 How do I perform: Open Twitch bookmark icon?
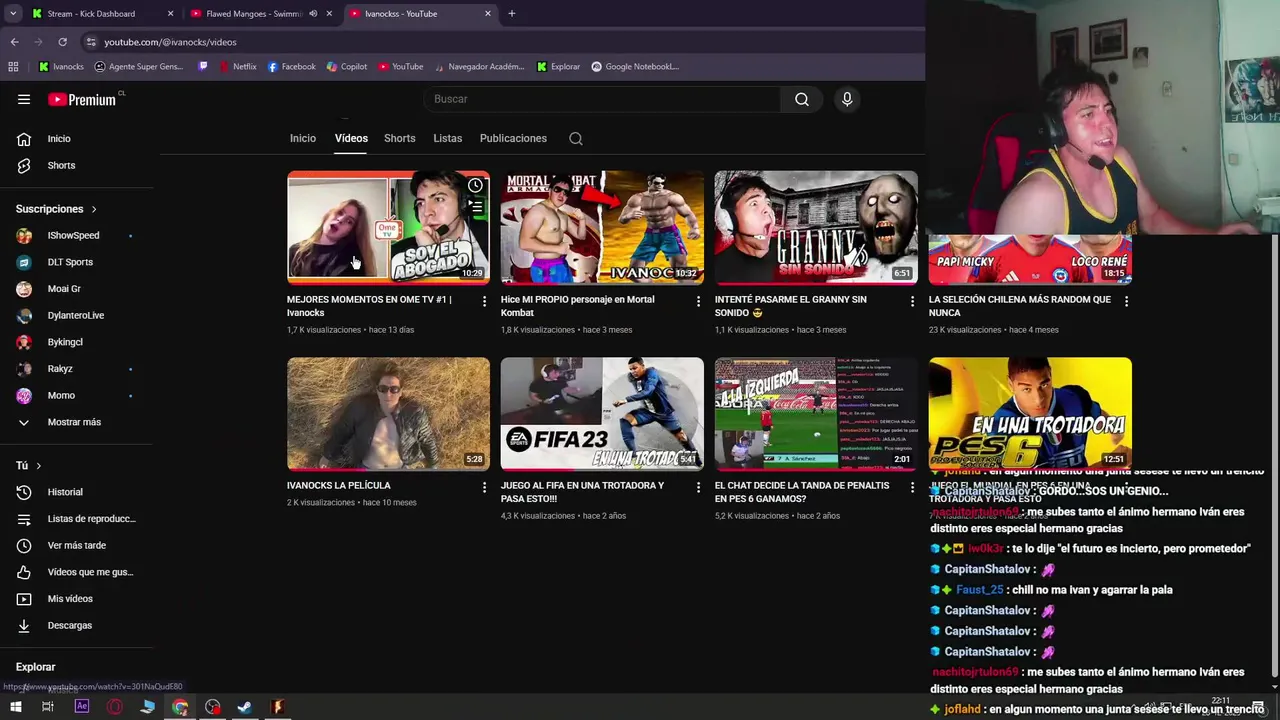pos(203,67)
